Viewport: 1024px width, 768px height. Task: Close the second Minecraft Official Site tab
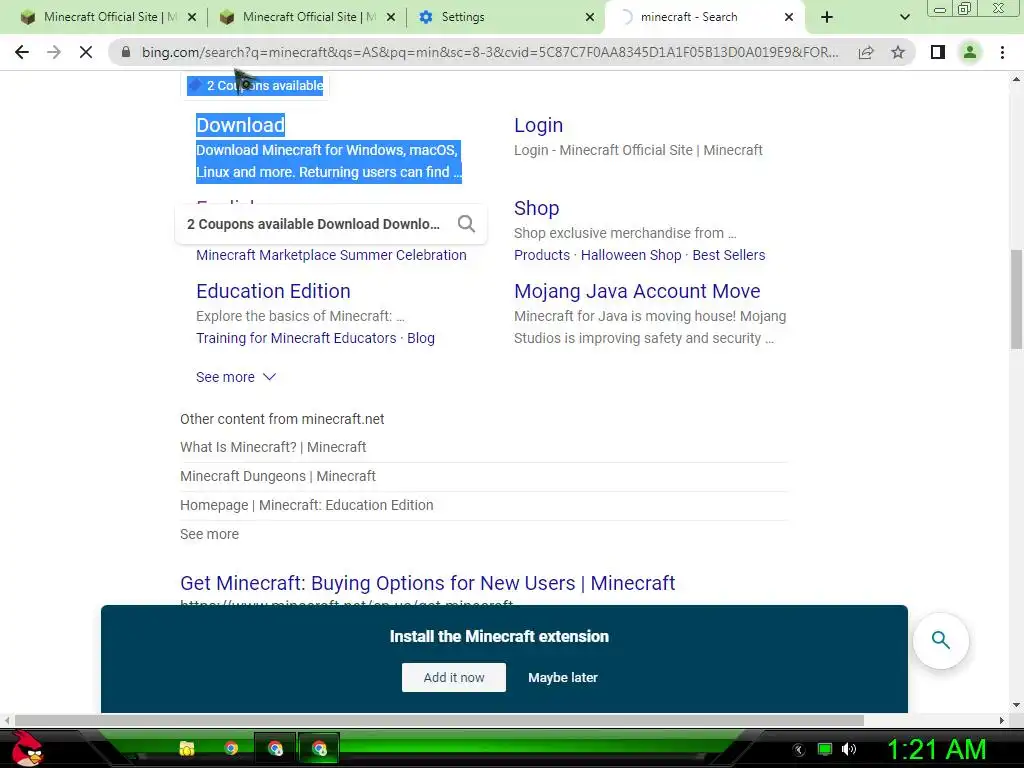coord(391,18)
